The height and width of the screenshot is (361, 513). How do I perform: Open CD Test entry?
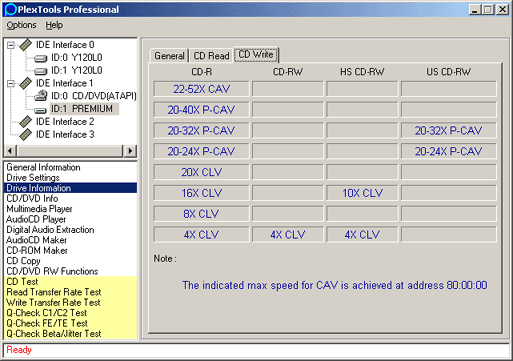(x=22, y=282)
